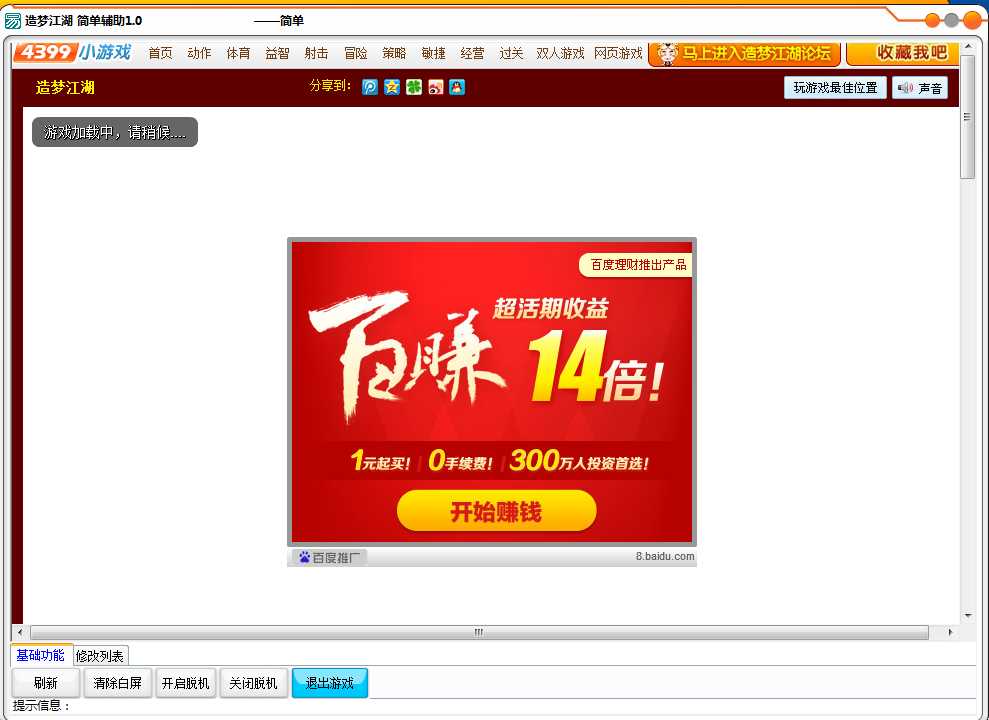
Task: Click the 提示信息 label
Action: (41, 706)
